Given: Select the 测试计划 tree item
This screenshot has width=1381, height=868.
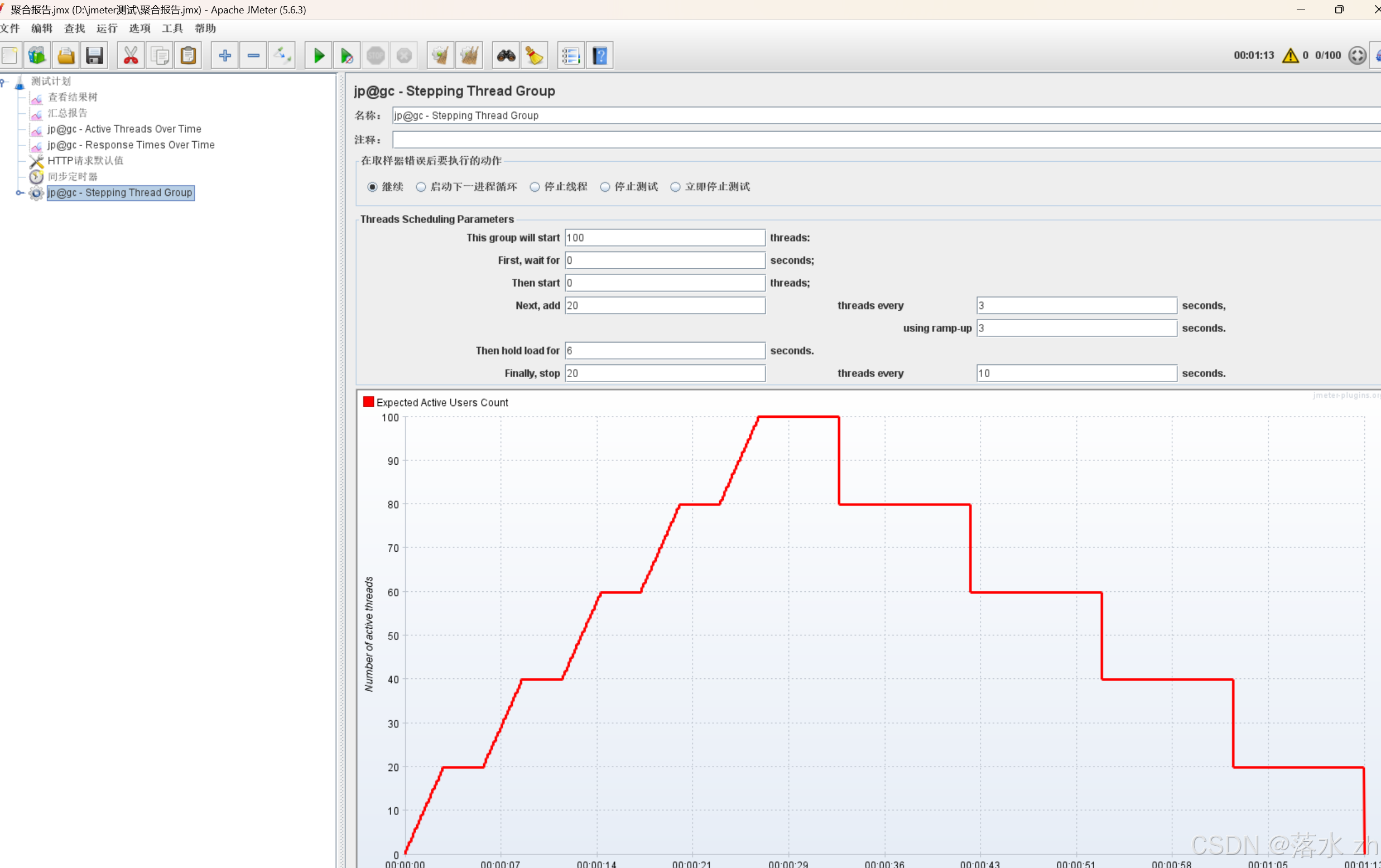Looking at the screenshot, I should (x=51, y=81).
